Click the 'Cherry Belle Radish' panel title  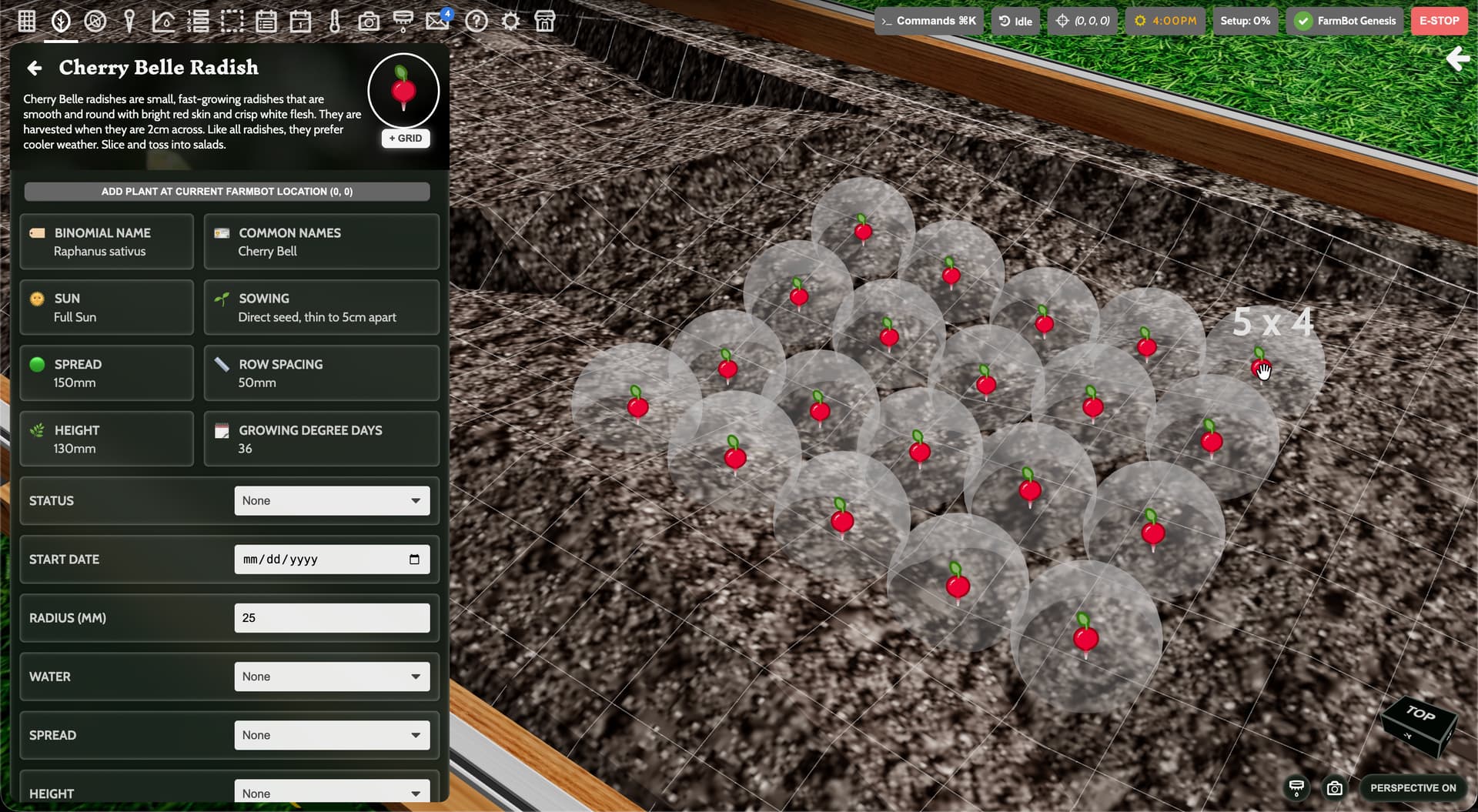click(159, 68)
